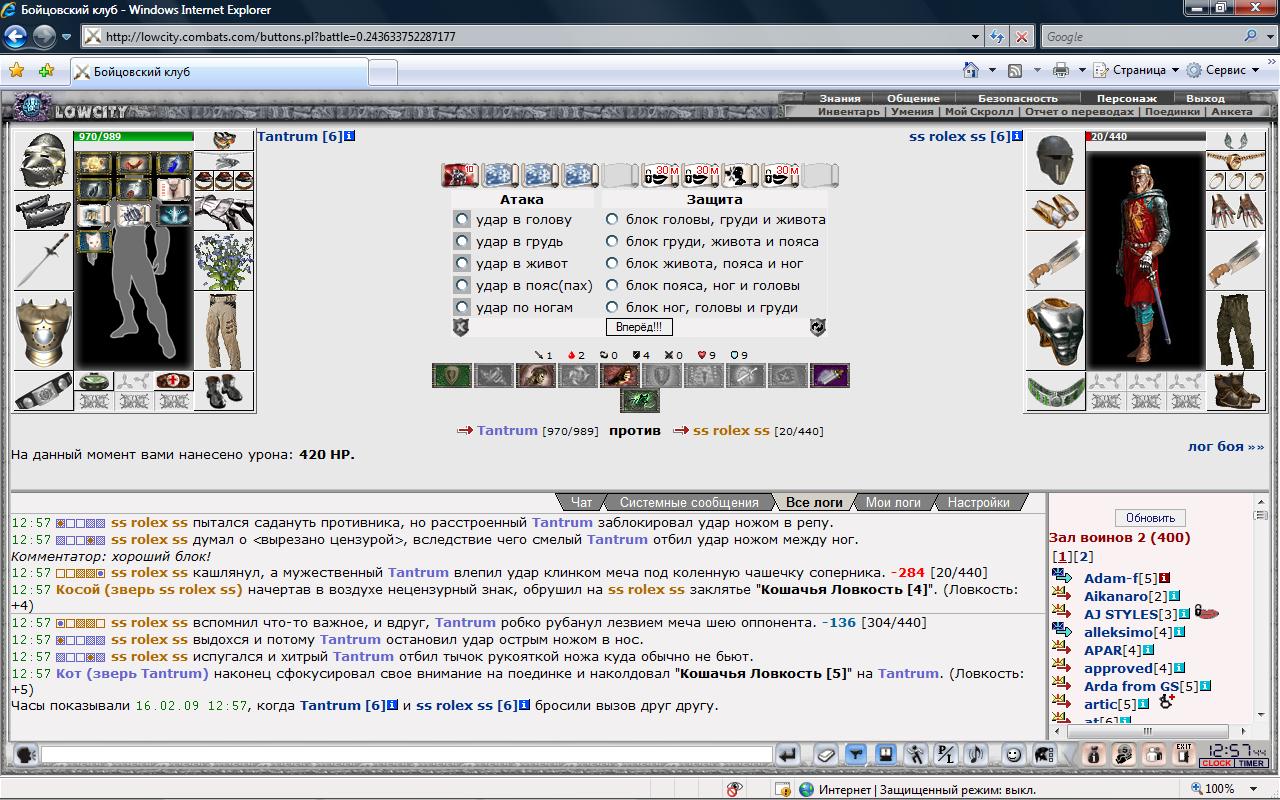Switch to the Системные сообщения tab
Screen dimensions: 1280x800
click(x=688, y=502)
